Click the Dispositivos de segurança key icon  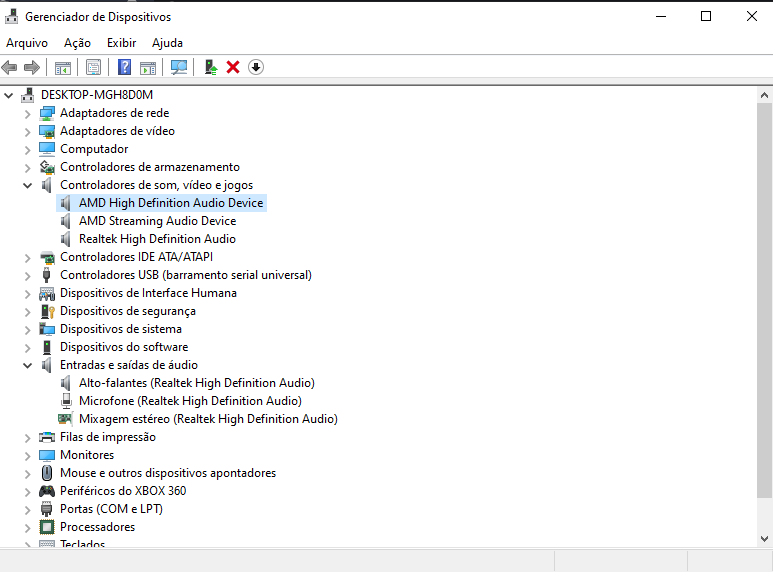click(x=47, y=311)
